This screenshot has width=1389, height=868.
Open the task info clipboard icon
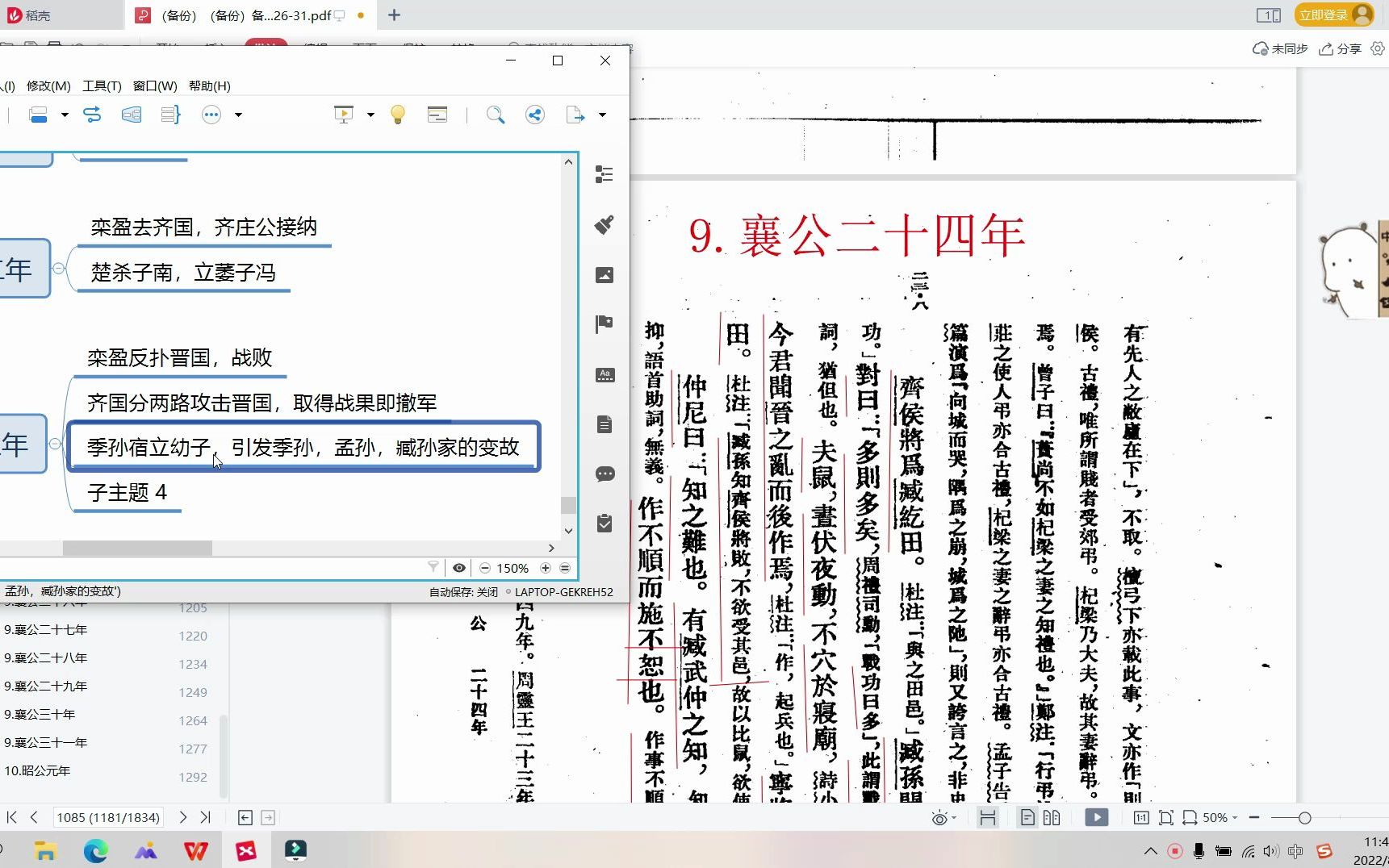[x=605, y=524]
